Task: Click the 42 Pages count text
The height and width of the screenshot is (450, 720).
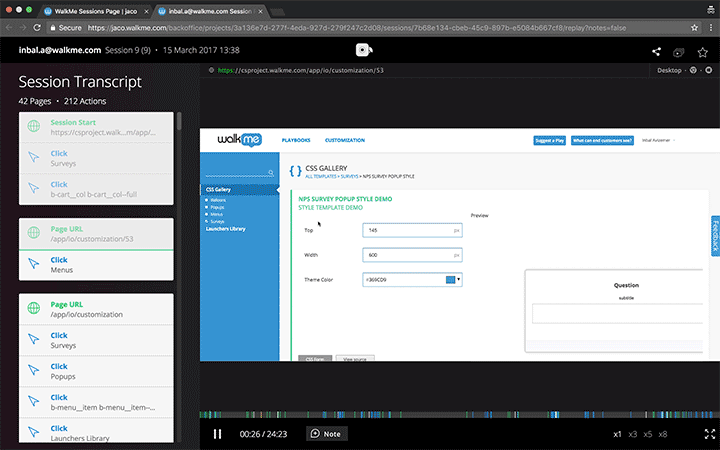Action: (x=35, y=101)
